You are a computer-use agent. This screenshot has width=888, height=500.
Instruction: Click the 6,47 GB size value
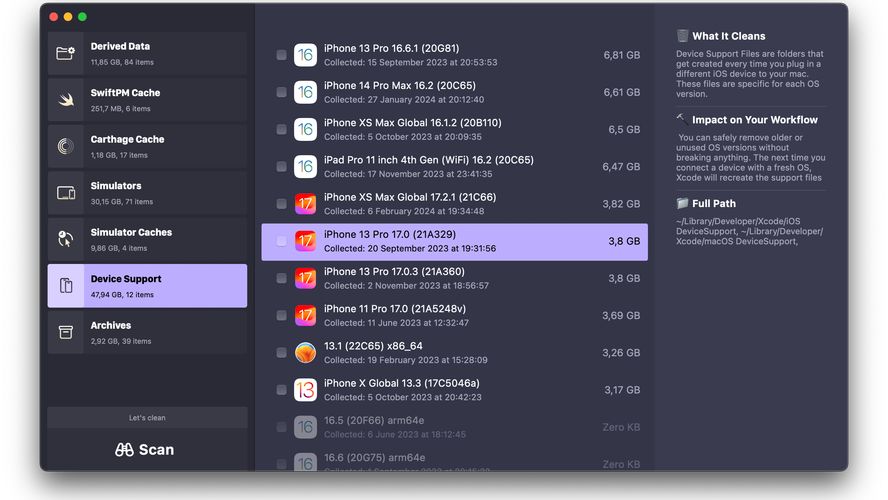621,166
